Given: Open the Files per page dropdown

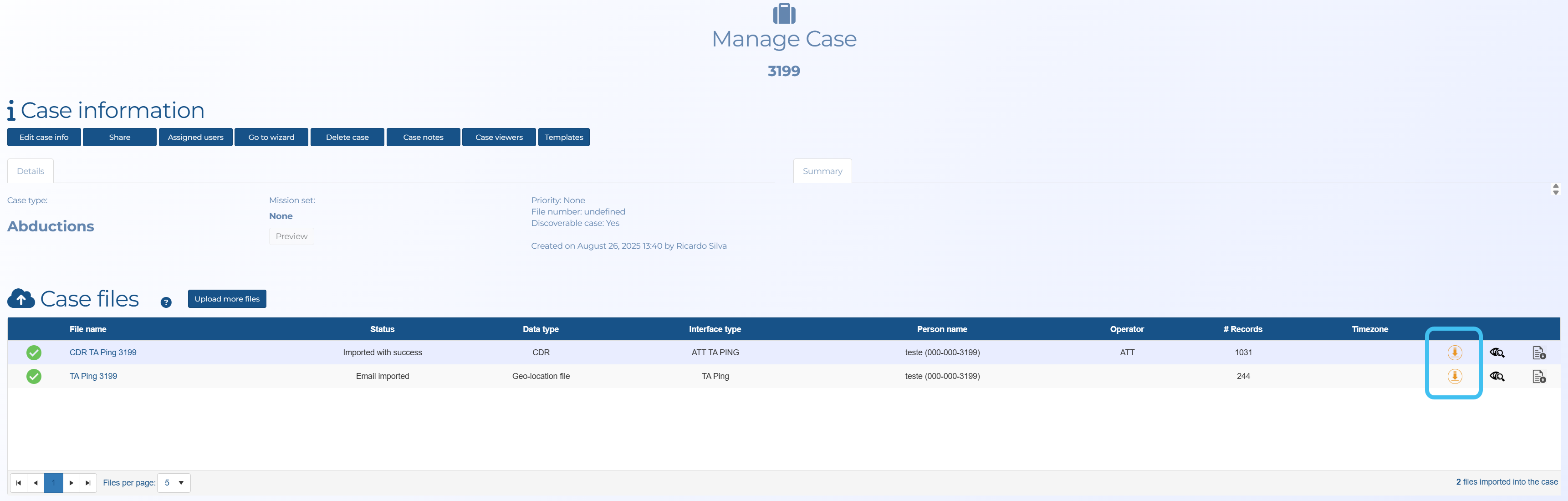Looking at the screenshot, I should tap(174, 483).
